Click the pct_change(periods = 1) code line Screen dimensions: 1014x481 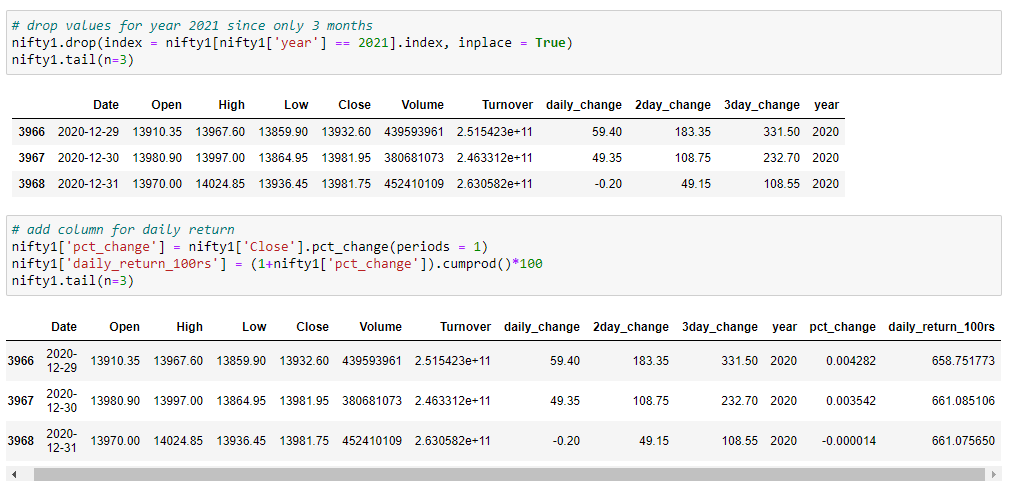(250, 247)
